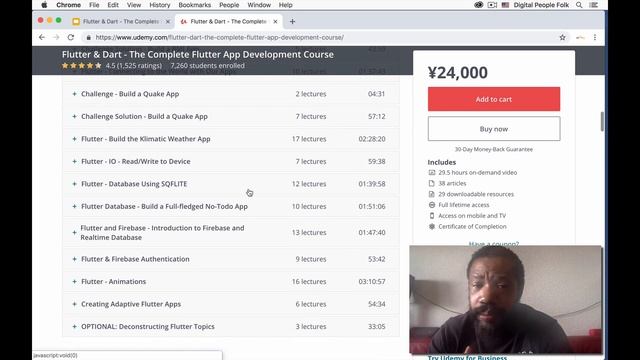The width and height of the screenshot is (640, 360).
Task: Click the webcam video overlay
Action: (x=506, y=299)
